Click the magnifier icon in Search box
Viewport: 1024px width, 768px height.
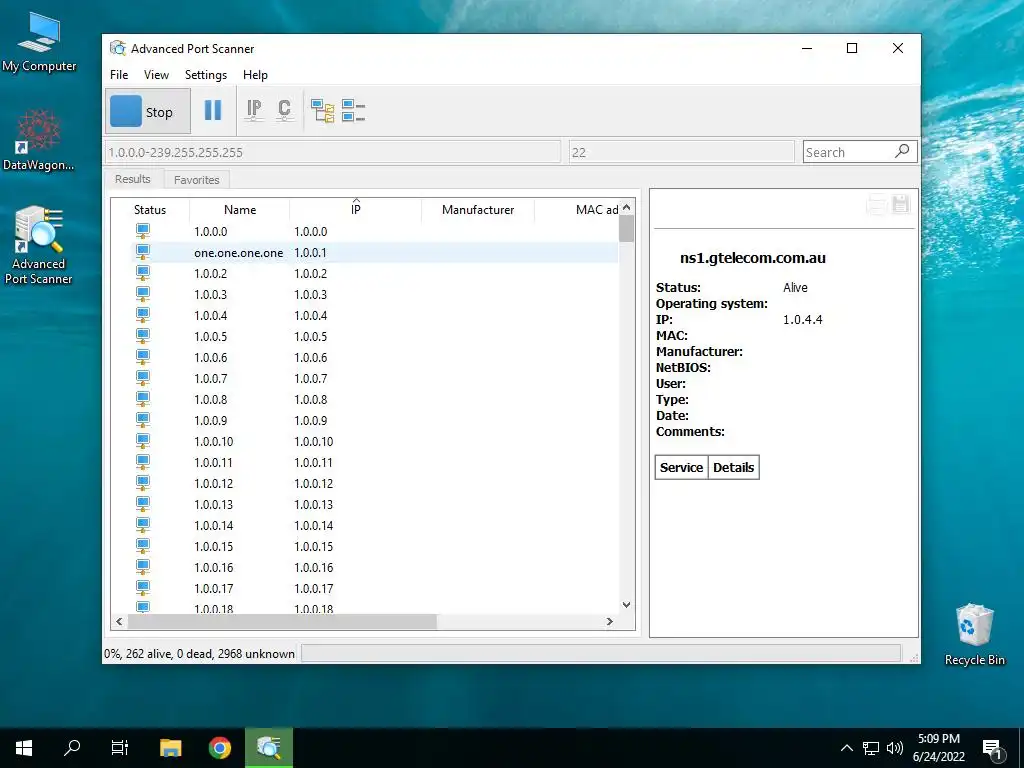point(902,152)
